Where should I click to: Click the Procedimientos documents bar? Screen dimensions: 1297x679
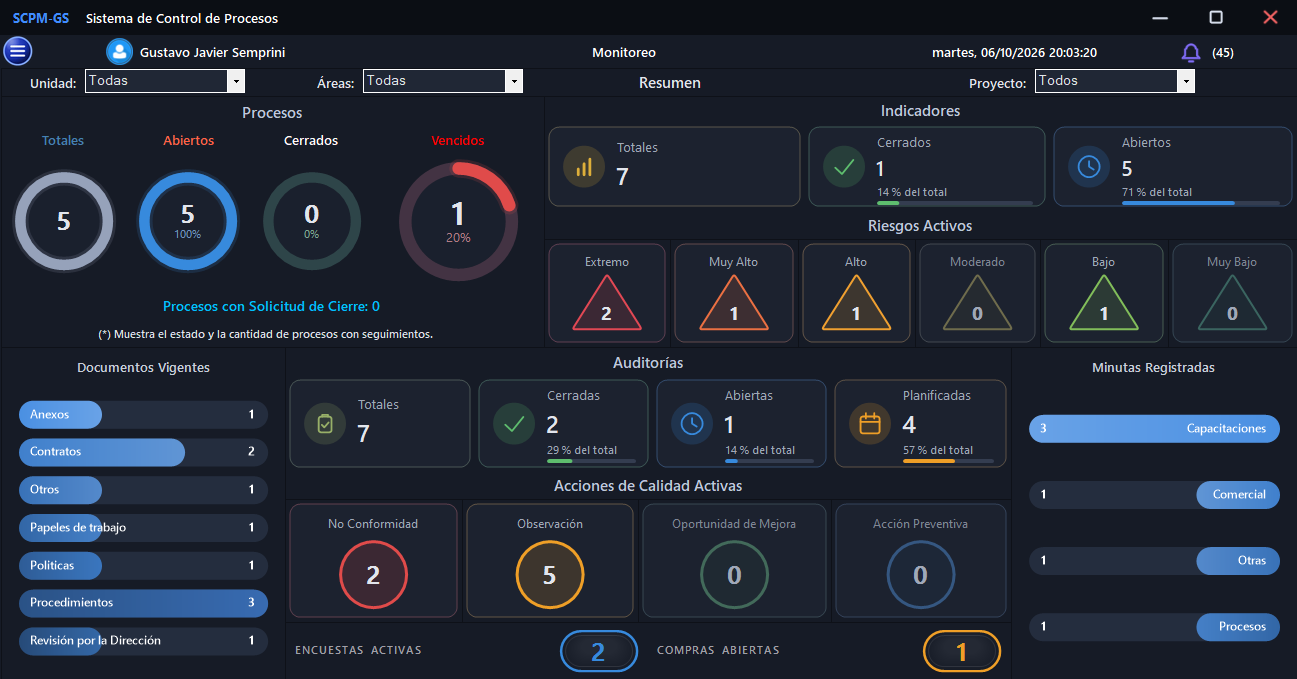click(x=143, y=603)
